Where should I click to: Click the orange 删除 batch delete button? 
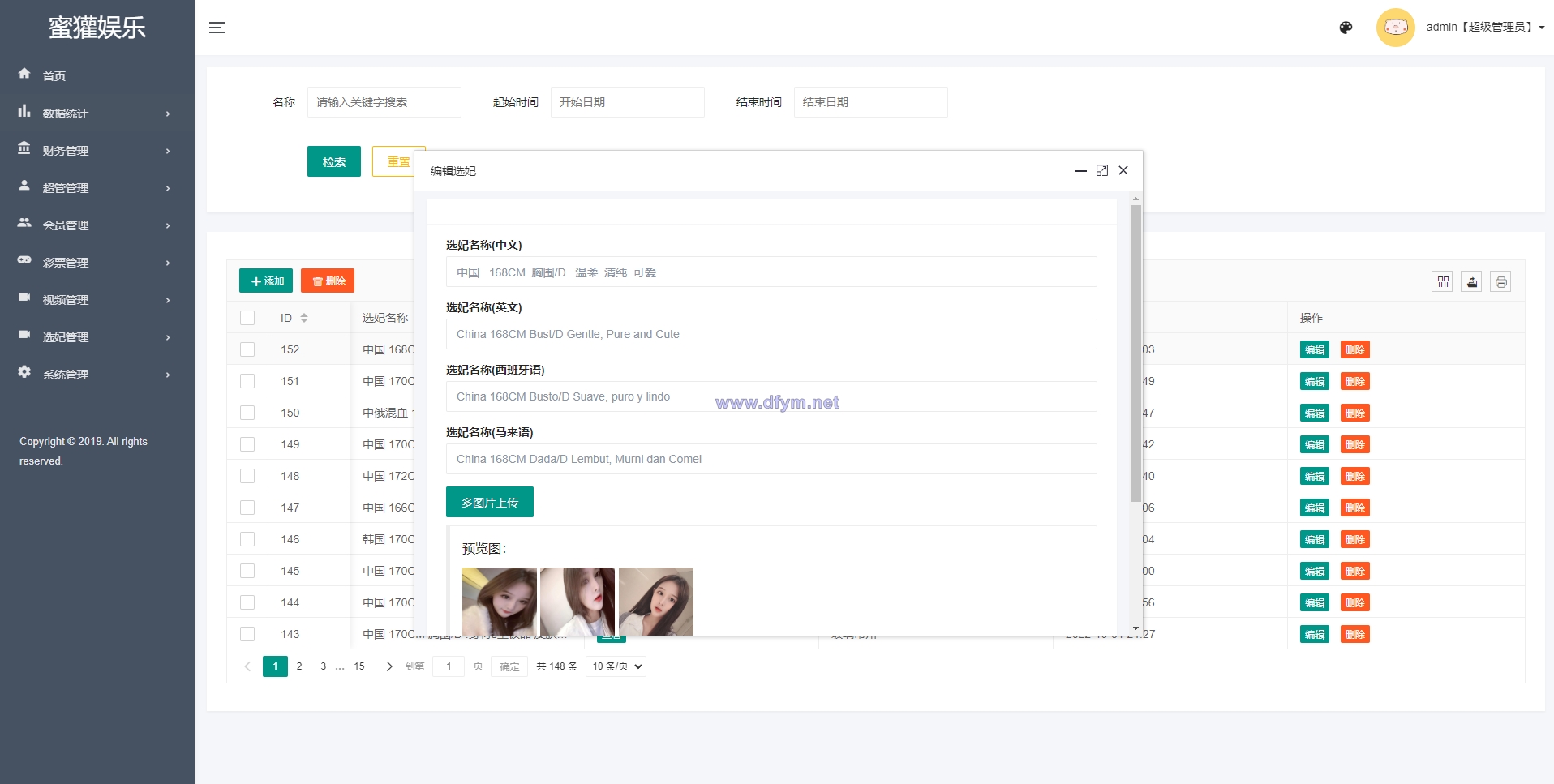click(x=328, y=281)
